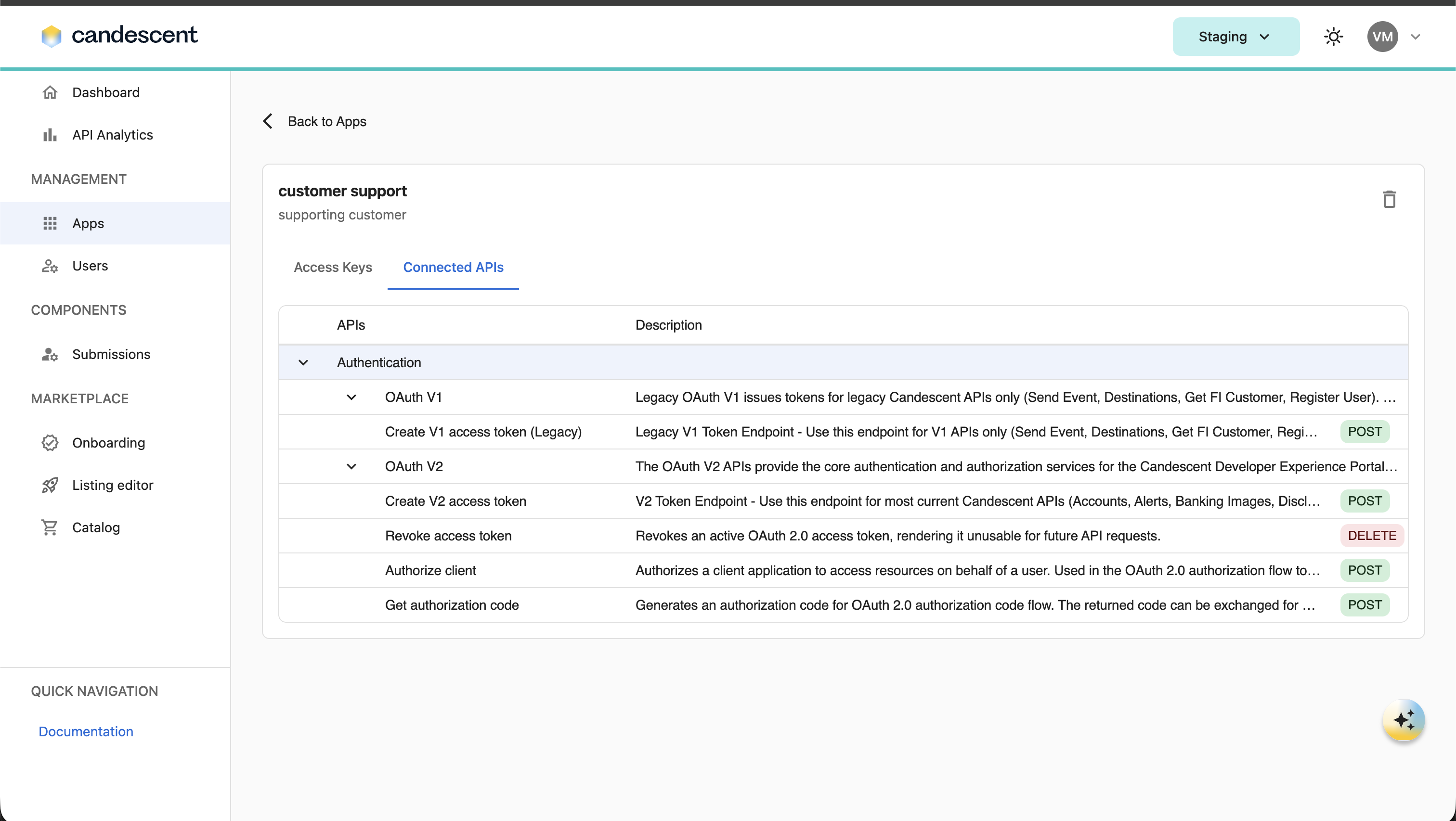The image size is (1456, 821).
Task: Click the VM user avatar
Action: click(x=1382, y=37)
